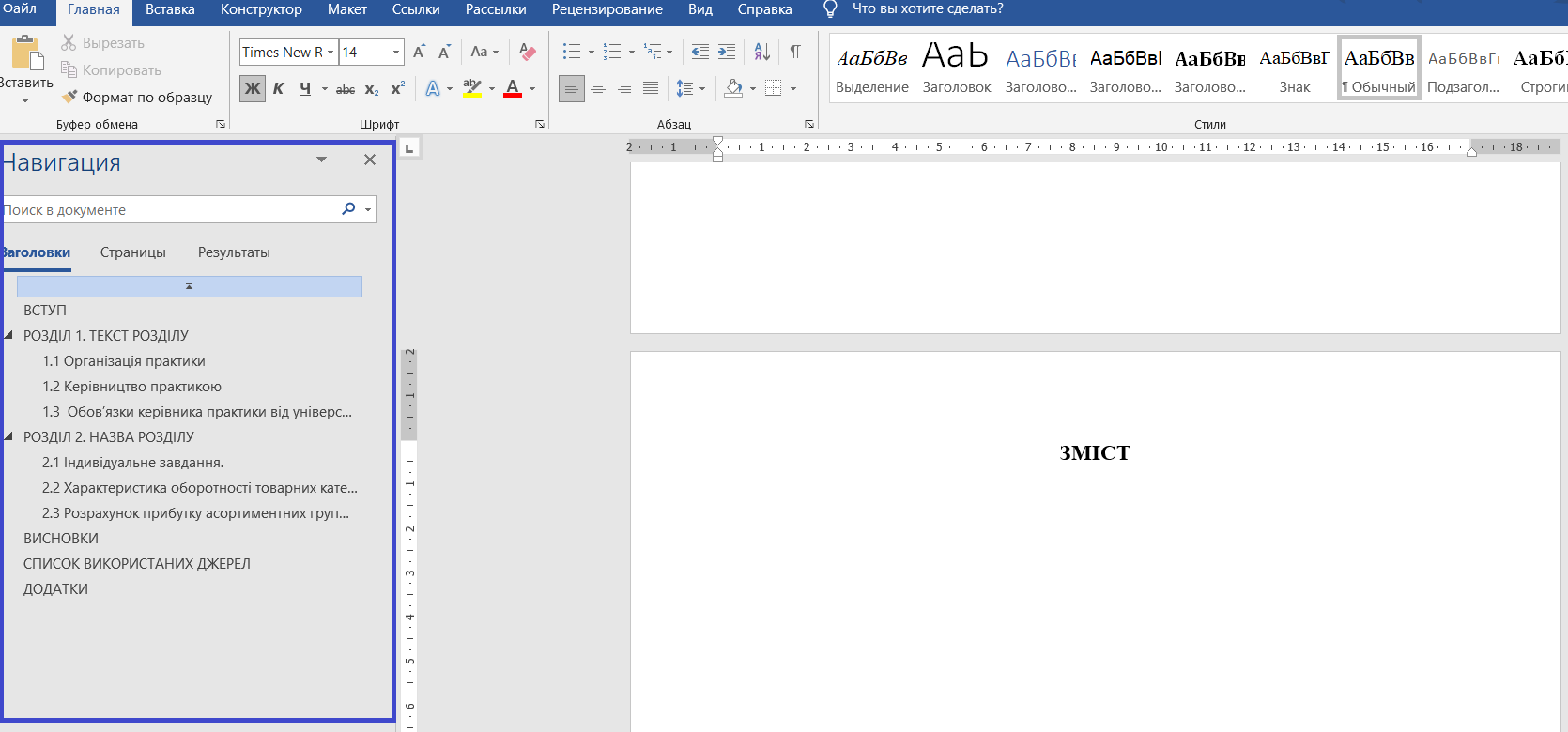Click the Sort (A-Z) icon
The height and width of the screenshot is (732, 1568).
[x=762, y=52]
